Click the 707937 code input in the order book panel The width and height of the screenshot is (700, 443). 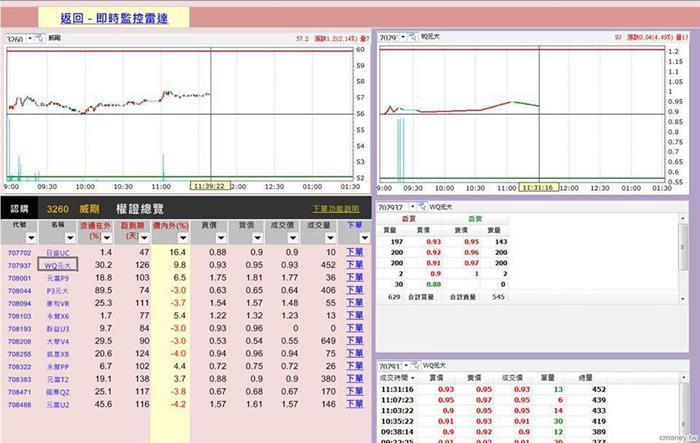pos(393,207)
